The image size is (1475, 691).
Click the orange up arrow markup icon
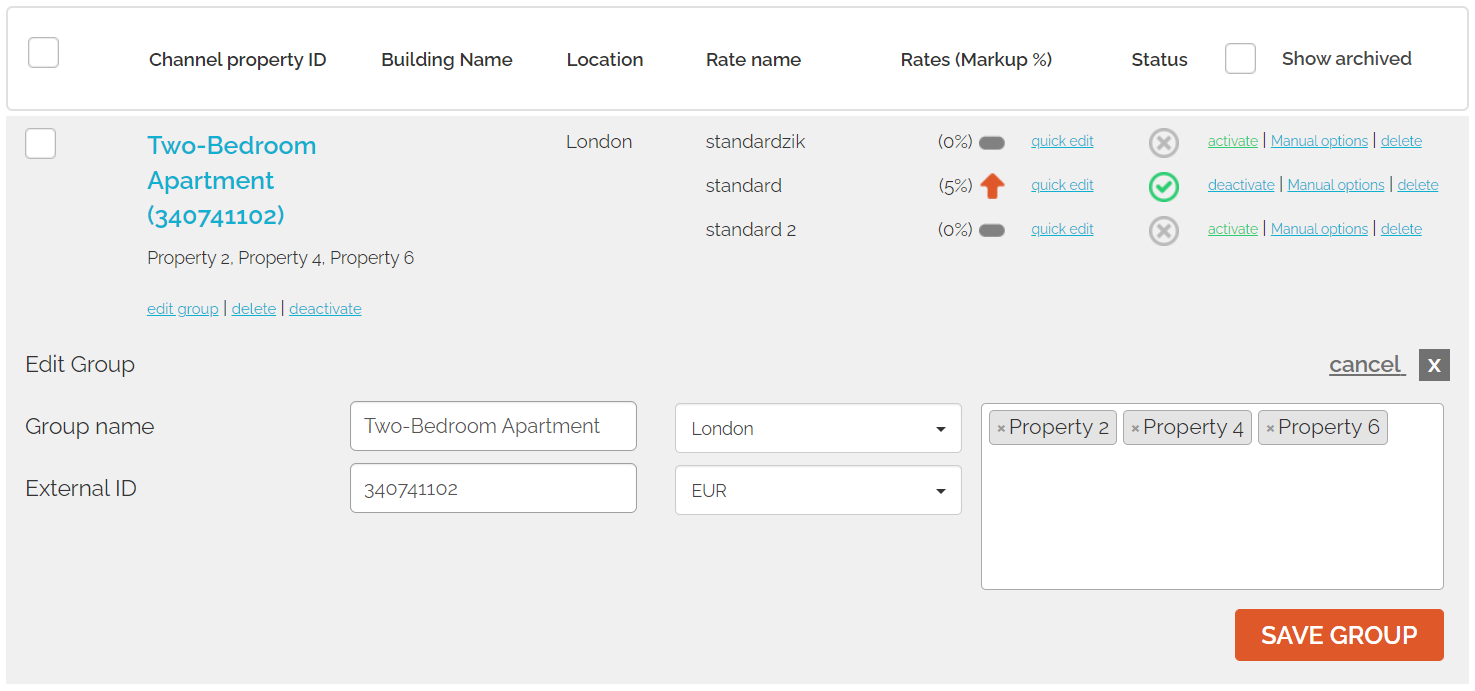(992, 186)
